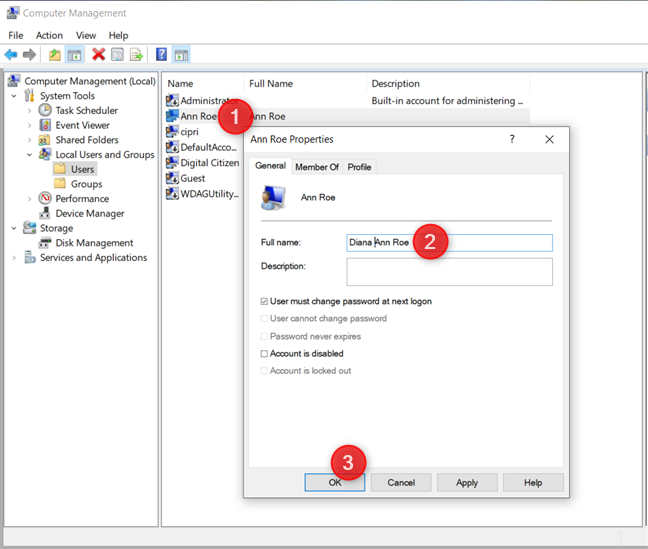This screenshot has width=648, height=549.
Task: Uncheck User must change password at next logon
Action: pos(264,301)
